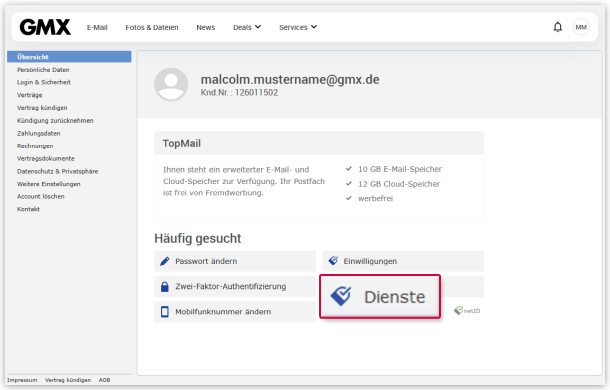Click the 10 GB E-Mail-Speicher entry
The height and width of the screenshot is (390, 610).
pos(400,169)
